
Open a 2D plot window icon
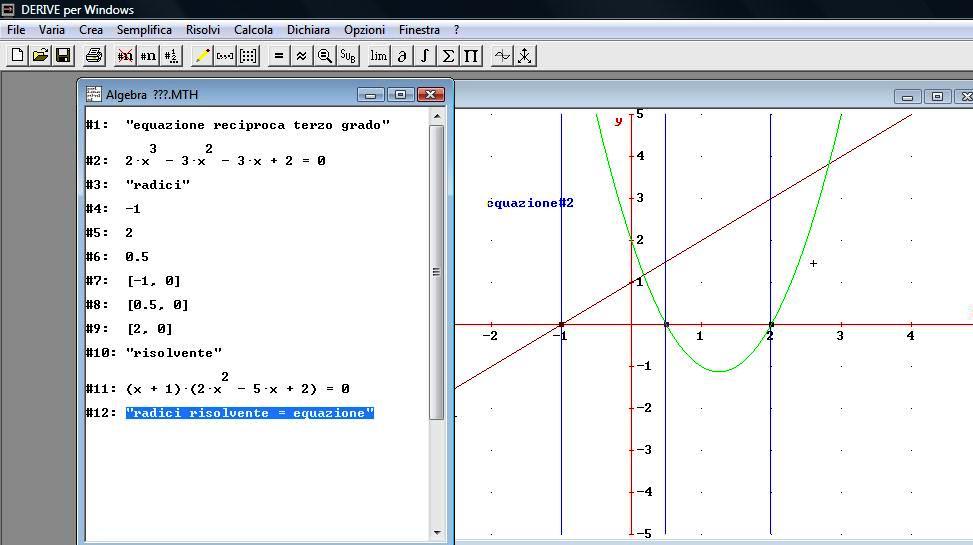point(501,56)
